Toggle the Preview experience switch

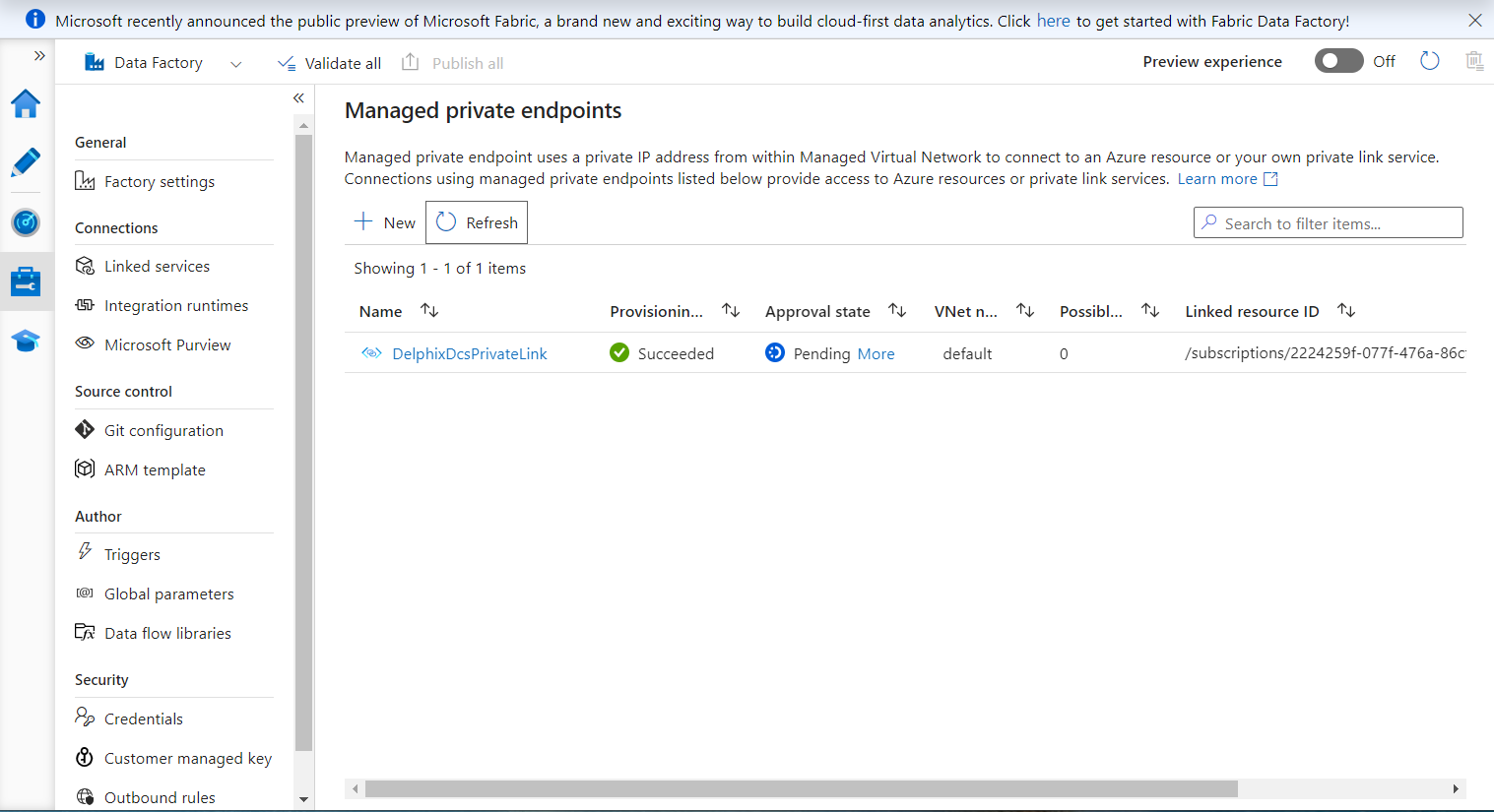pos(1338,61)
